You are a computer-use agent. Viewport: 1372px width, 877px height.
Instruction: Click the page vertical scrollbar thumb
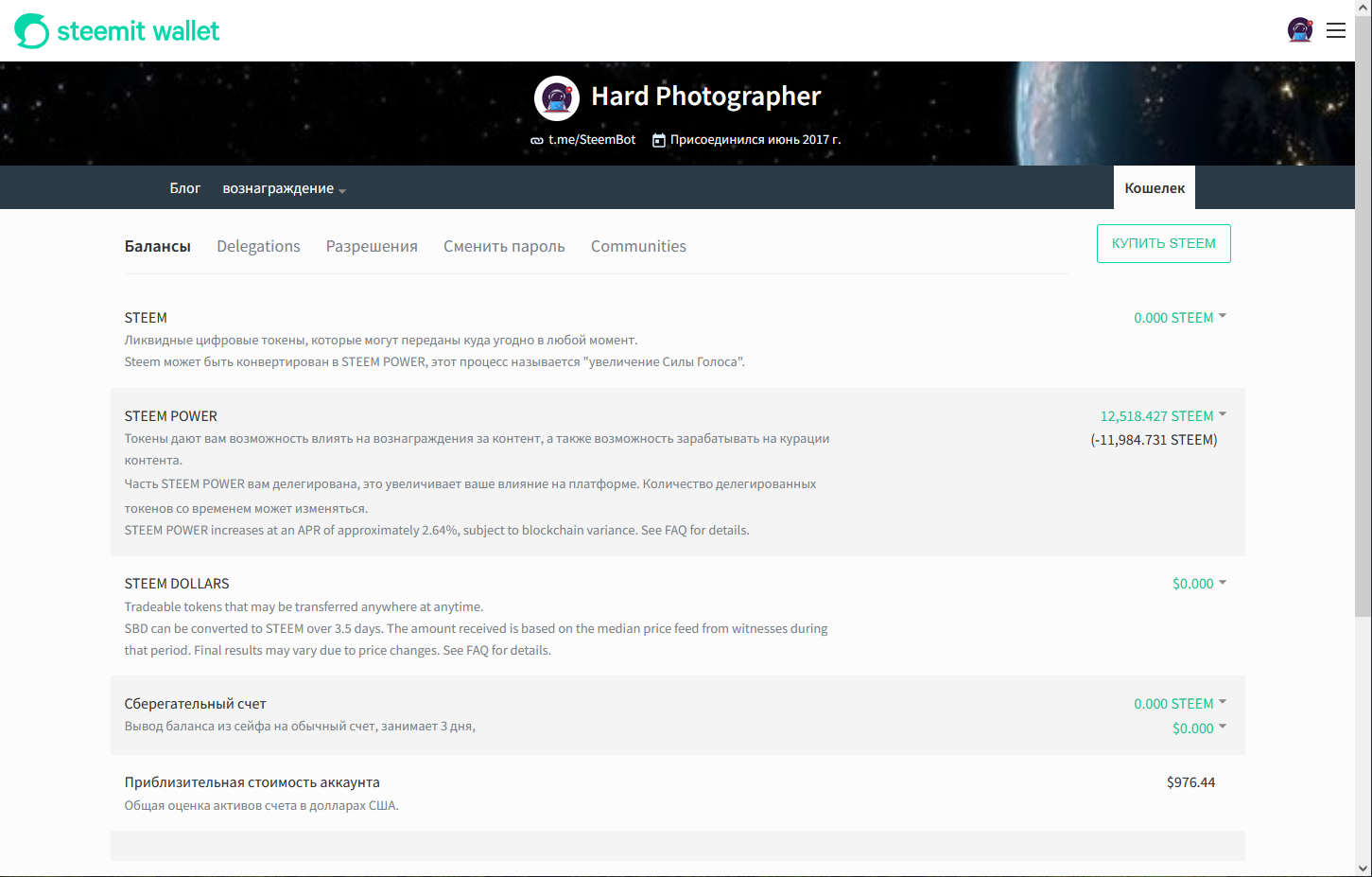pyautogui.click(x=1363, y=317)
